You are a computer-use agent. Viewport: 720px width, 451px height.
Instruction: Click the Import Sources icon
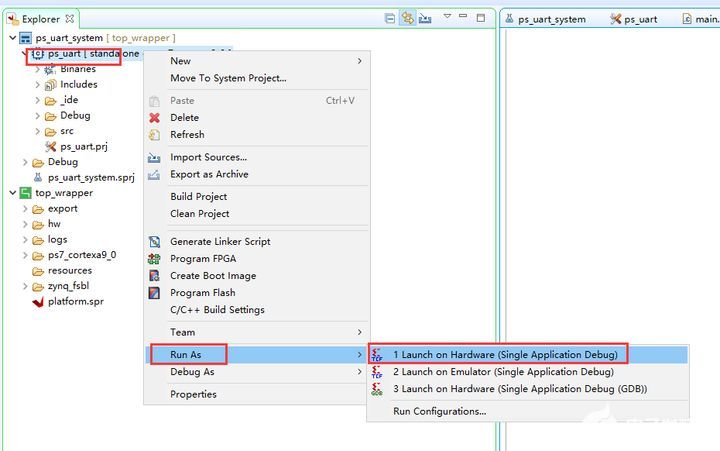click(x=154, y=158)
